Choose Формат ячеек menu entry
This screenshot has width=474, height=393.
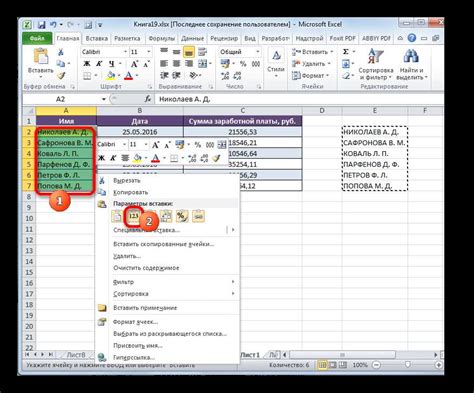[135, 322]
